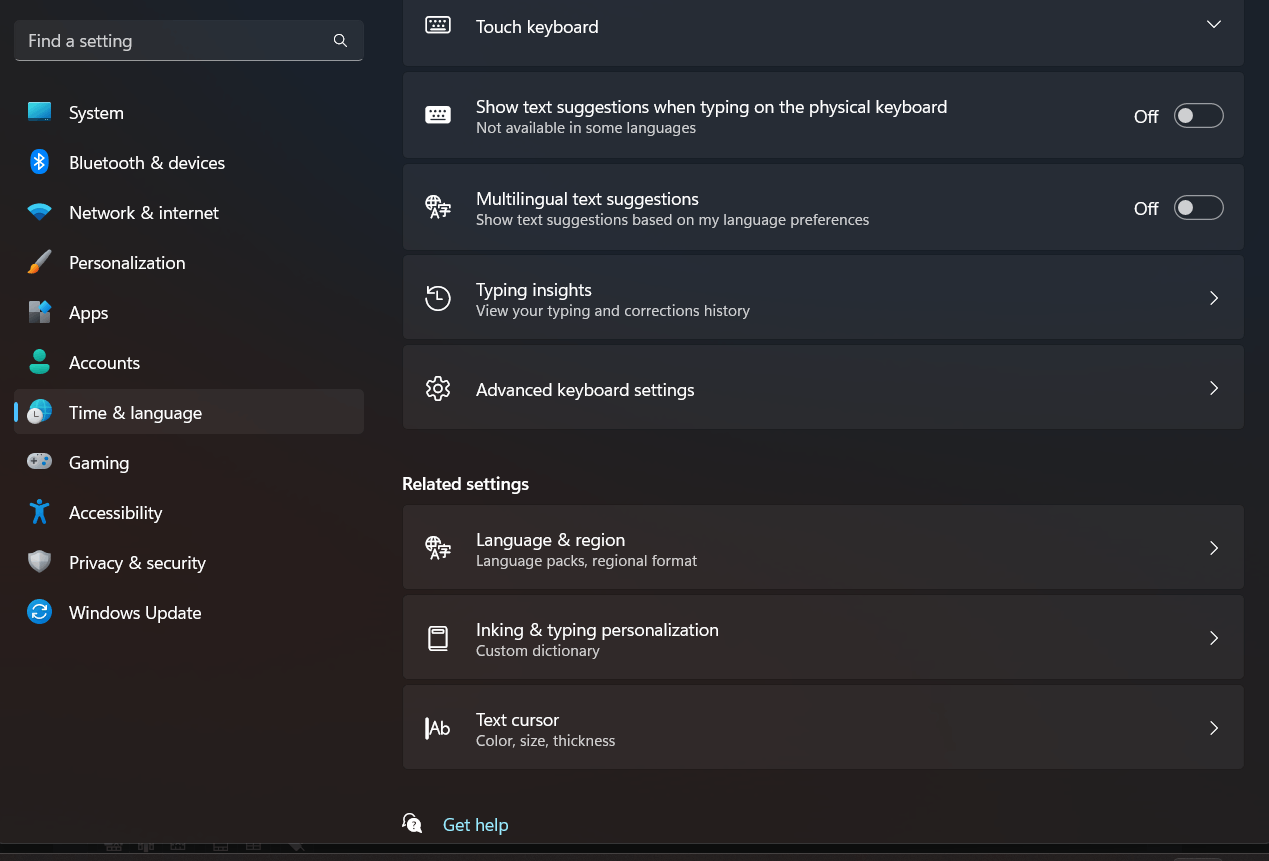Open Language & region related setting
This screenshot has height=861, width=1269.
coord(822,548)
